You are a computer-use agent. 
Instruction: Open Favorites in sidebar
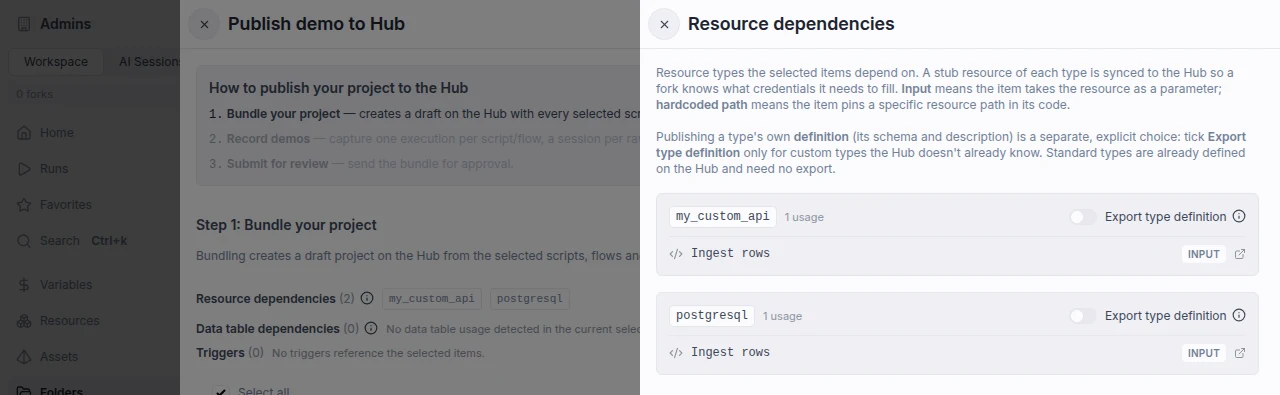click(x=90, y=205)
